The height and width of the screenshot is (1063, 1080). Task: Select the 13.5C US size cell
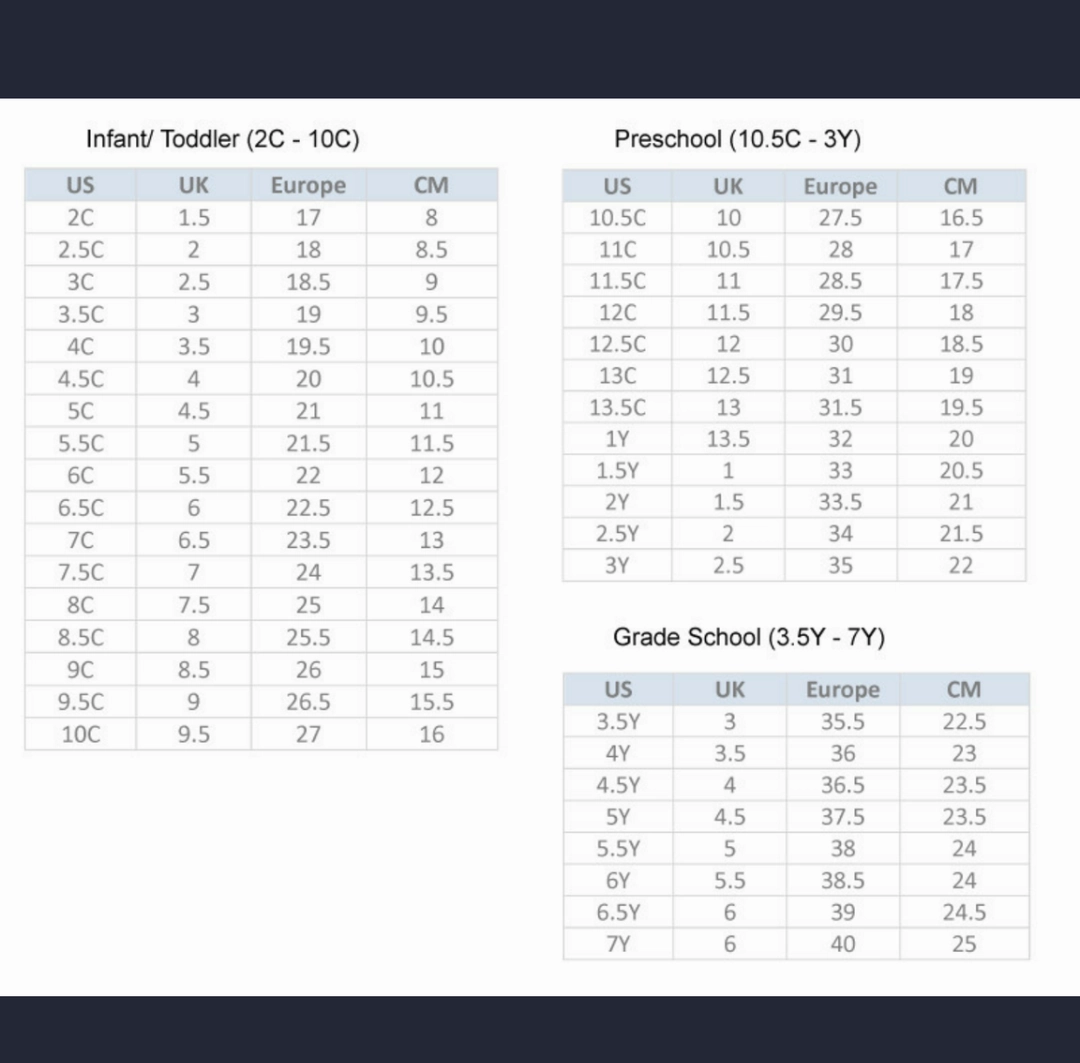point(618,408)
